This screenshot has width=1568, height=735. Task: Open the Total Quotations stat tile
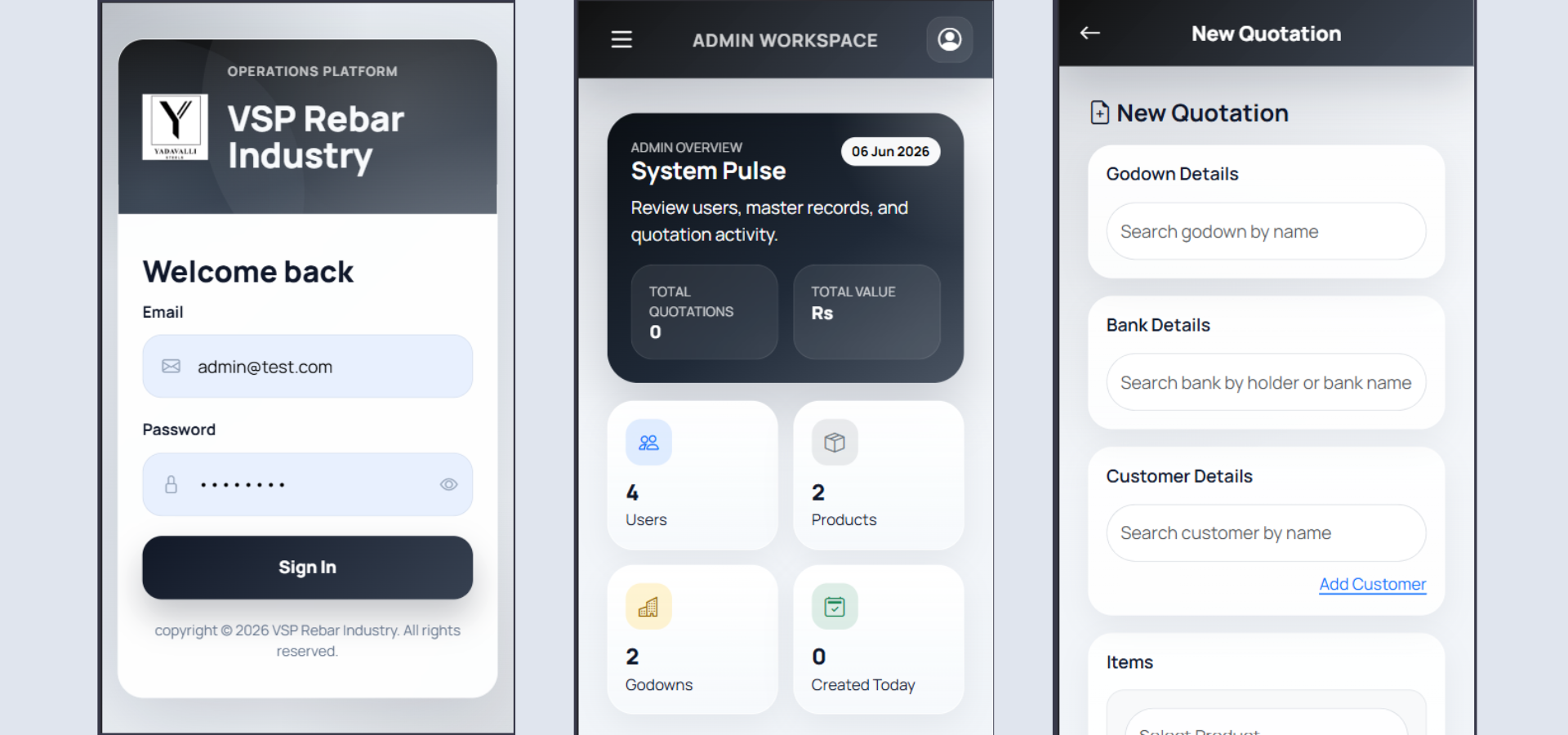point(704,312)
